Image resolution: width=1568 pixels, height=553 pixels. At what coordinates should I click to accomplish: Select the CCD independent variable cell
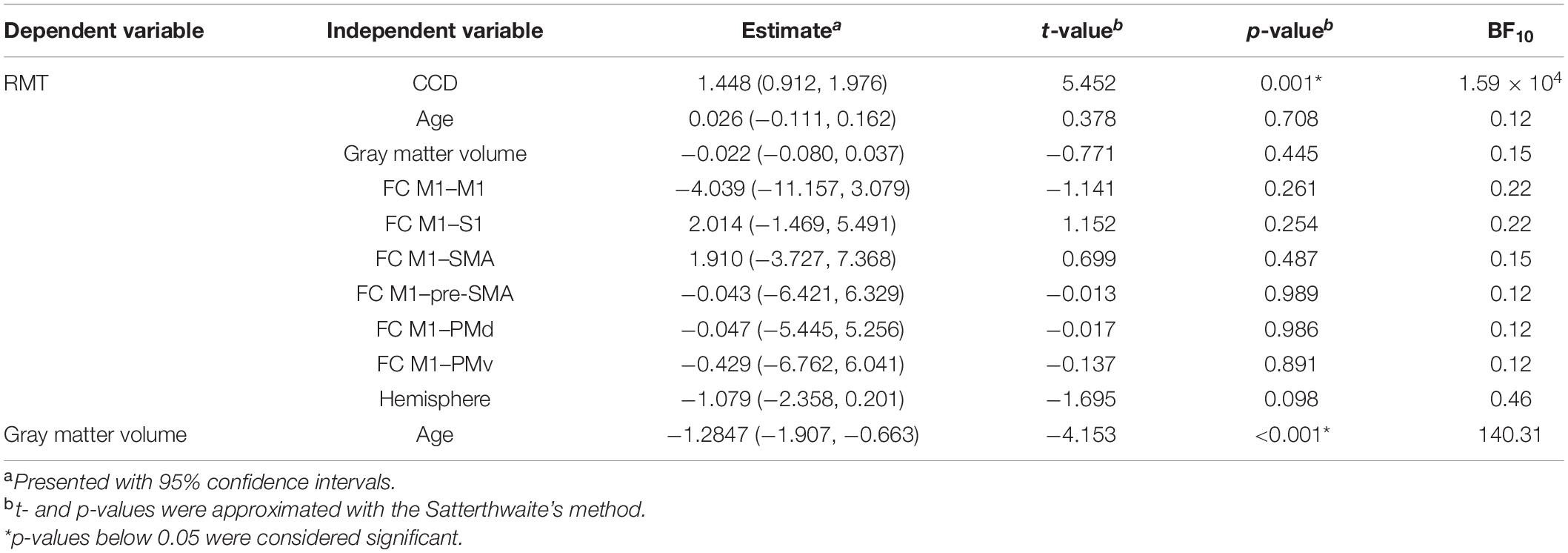click(435, 83)
